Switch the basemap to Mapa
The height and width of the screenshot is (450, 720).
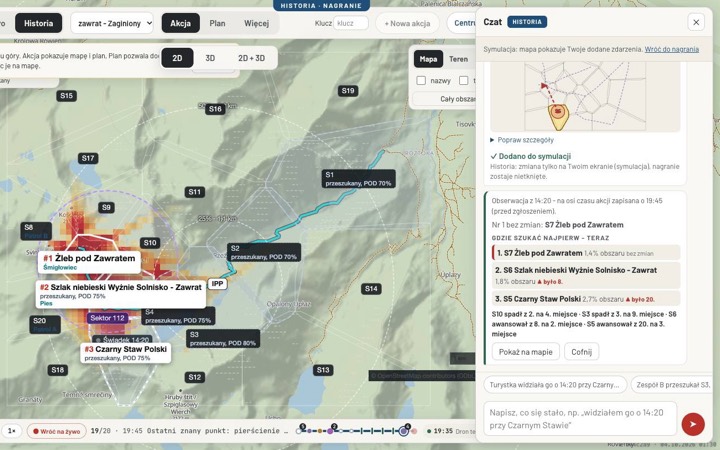point(428,59)
